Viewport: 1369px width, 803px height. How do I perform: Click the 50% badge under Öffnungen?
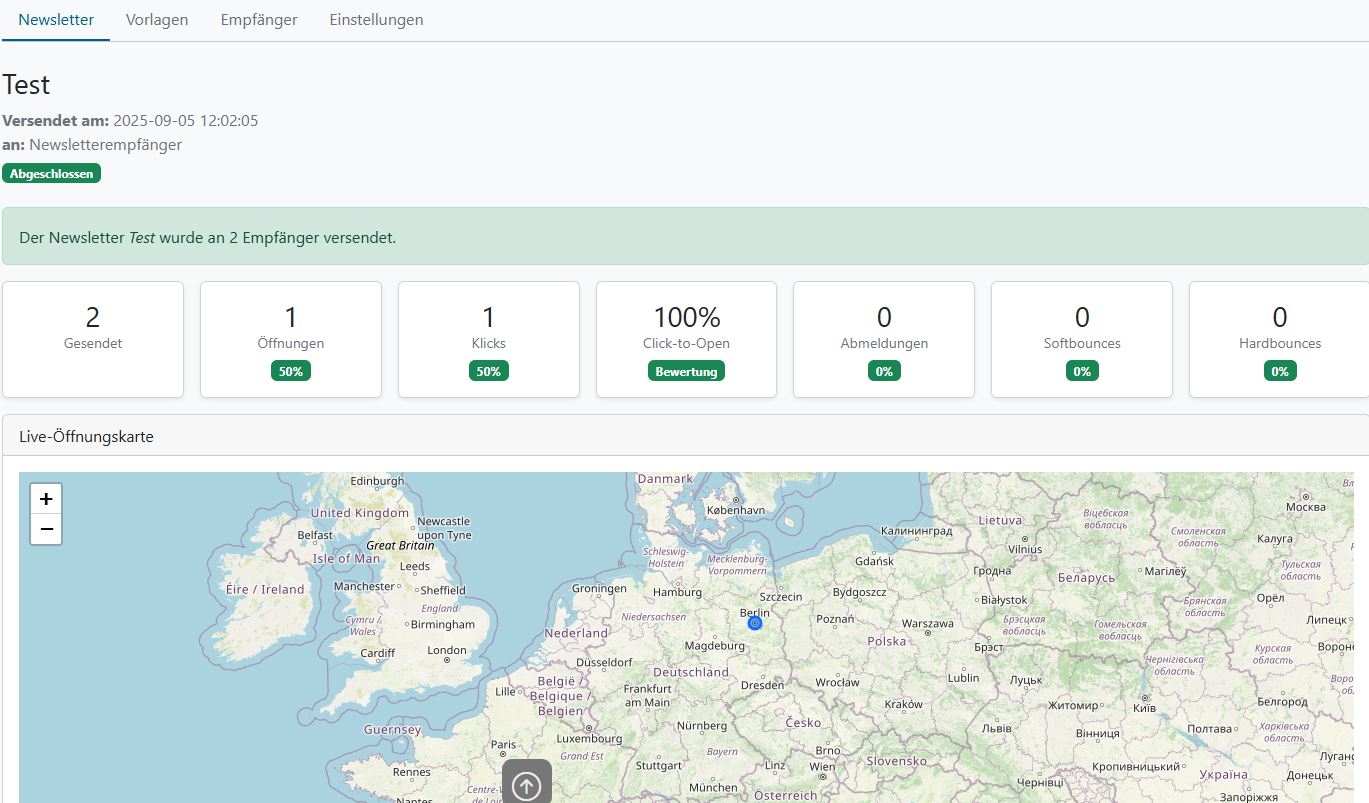coord(290,370)
